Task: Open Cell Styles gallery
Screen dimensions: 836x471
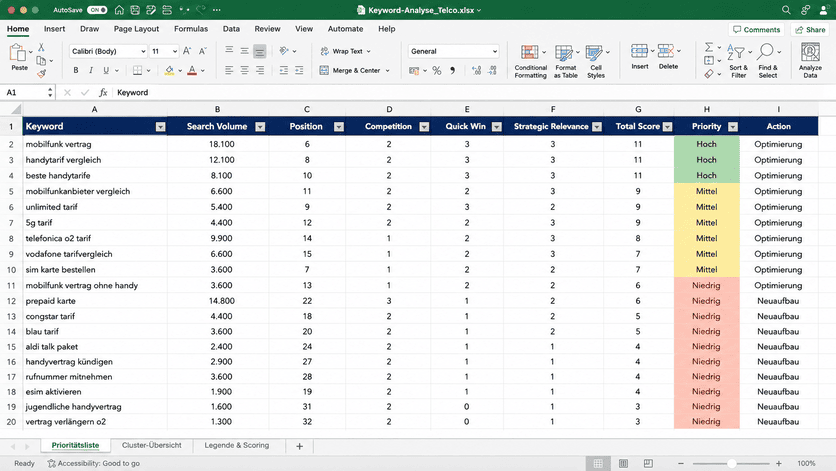Action: (596, 61)
